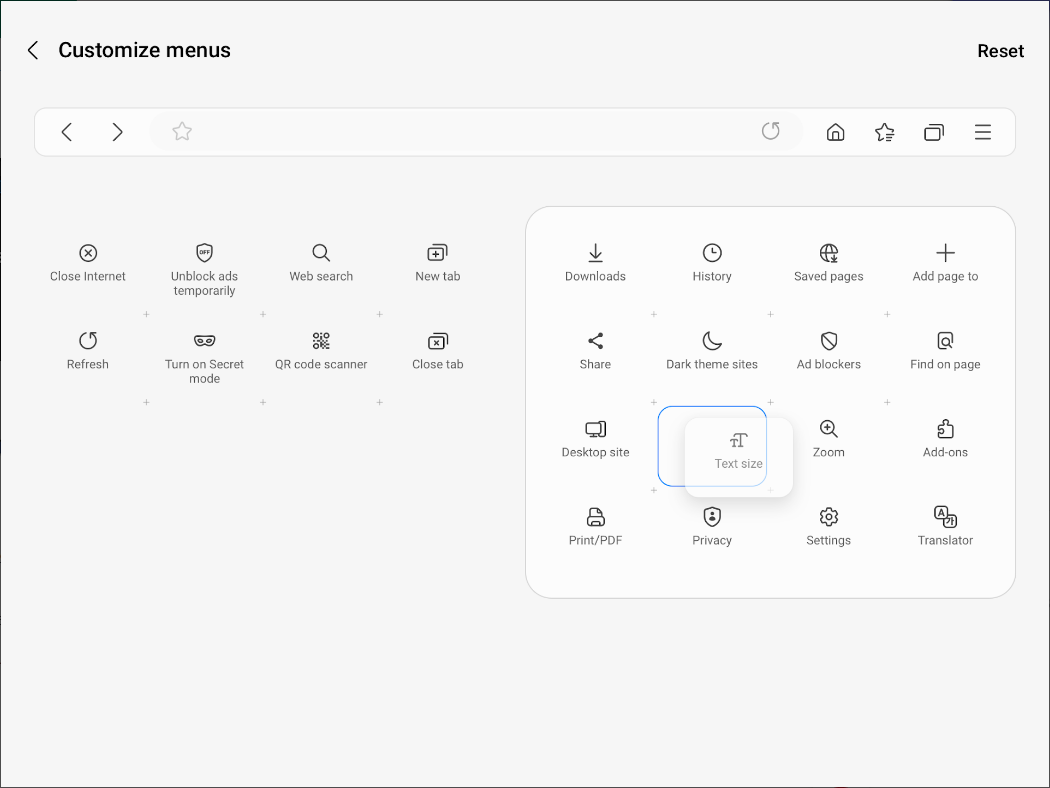Click the Turn on Secret mode icon
Screen dimensions: 1050x788
(204, 341)
